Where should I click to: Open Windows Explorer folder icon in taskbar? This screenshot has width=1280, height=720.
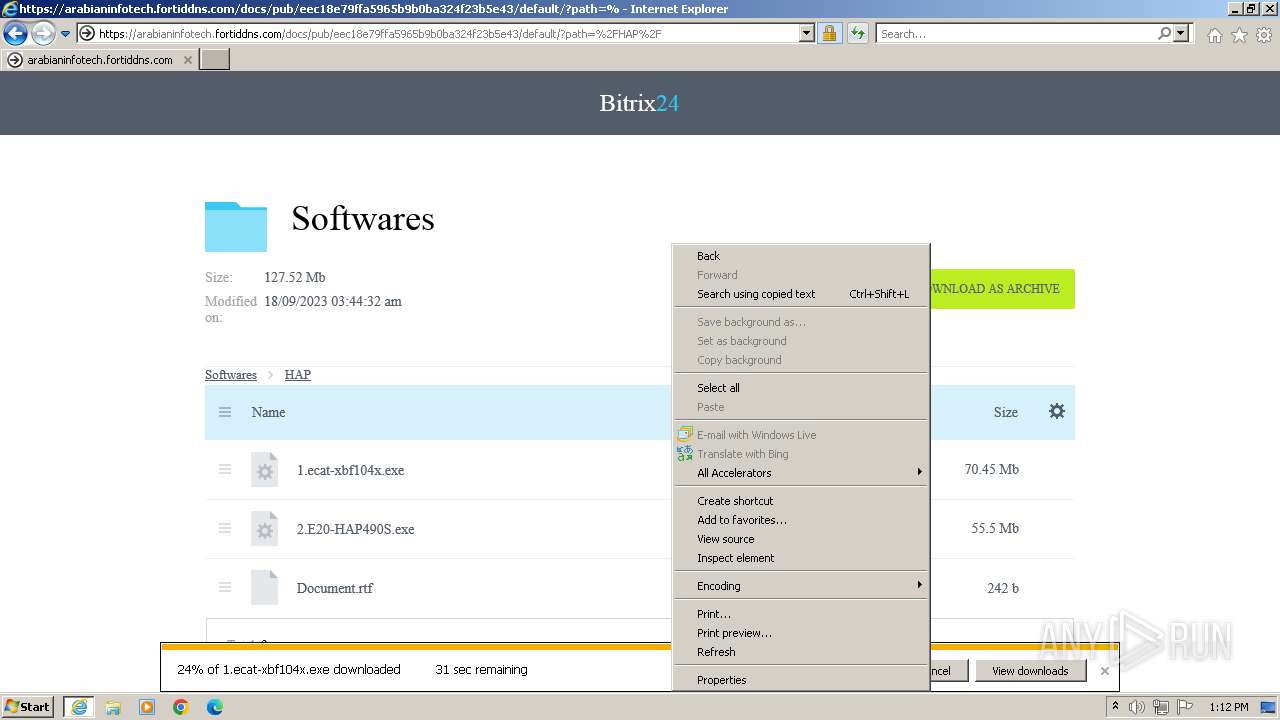coord(113,707)
